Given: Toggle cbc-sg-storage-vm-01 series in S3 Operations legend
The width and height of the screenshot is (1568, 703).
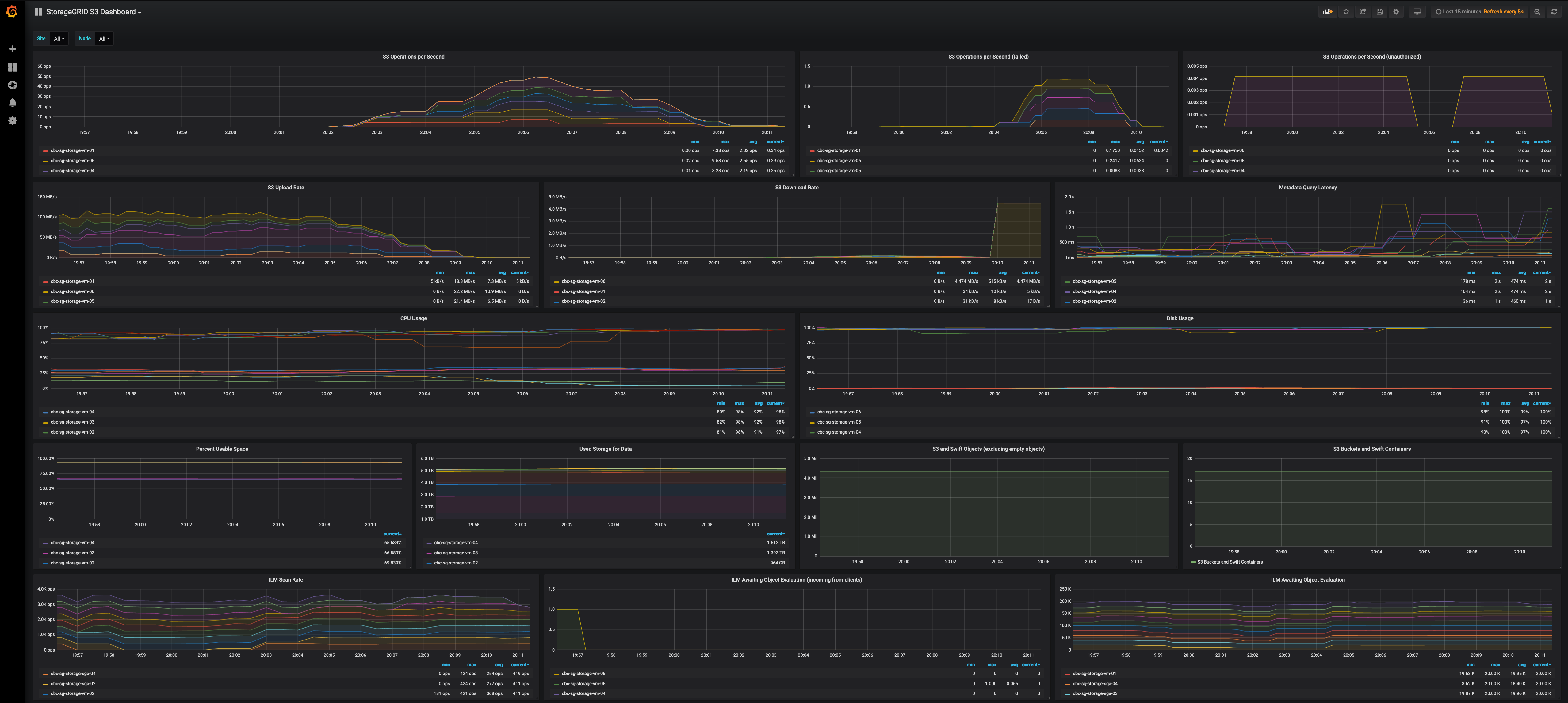Looking at the screenshot, I should pos(72,150).
